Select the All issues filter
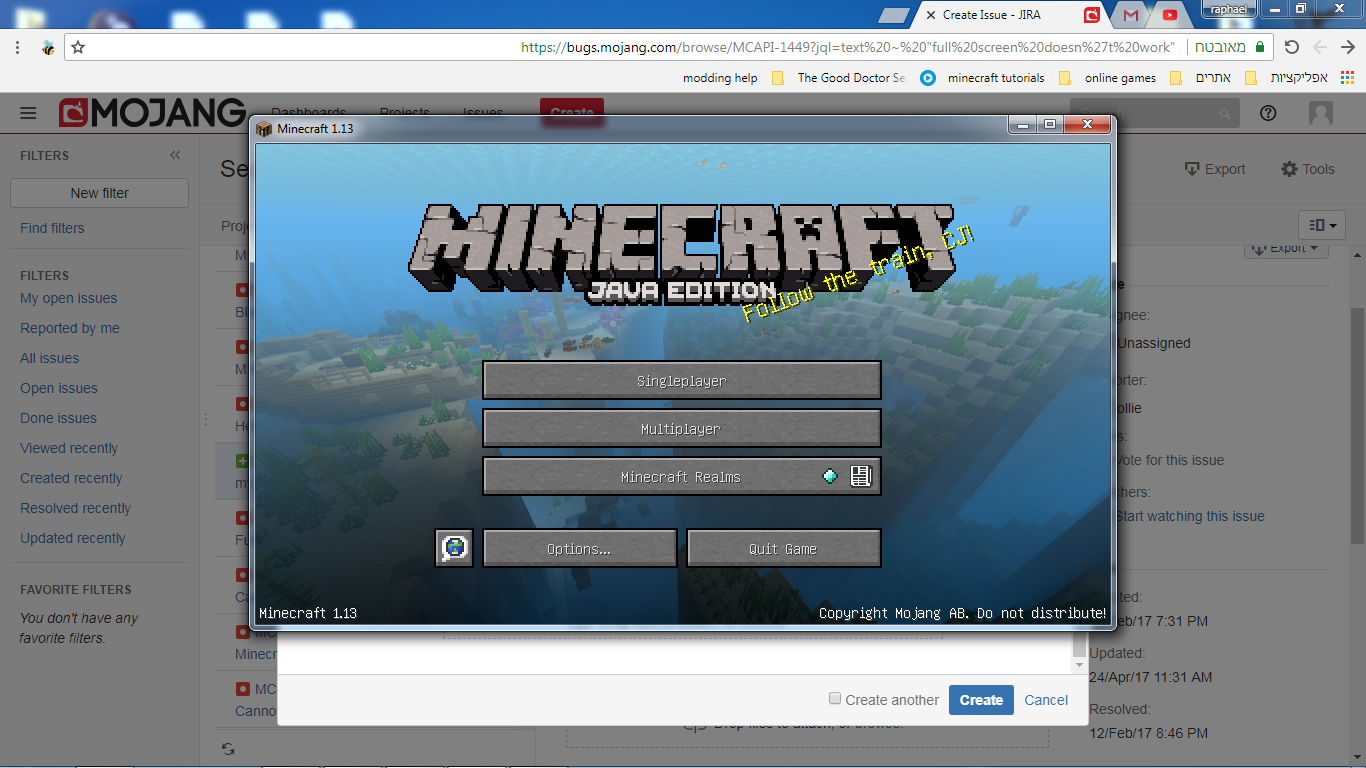1366x768 pixels. coord(50,358)
